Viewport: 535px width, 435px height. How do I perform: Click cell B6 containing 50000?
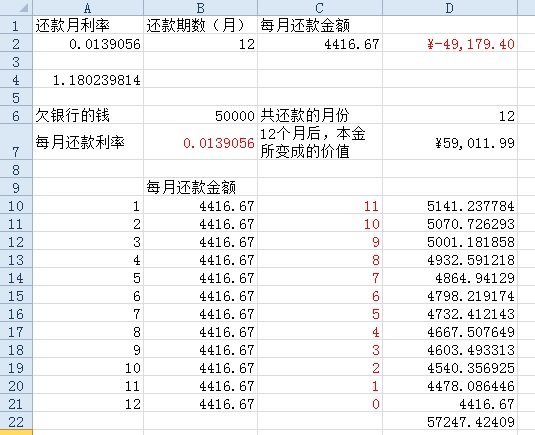pos(200,116)
